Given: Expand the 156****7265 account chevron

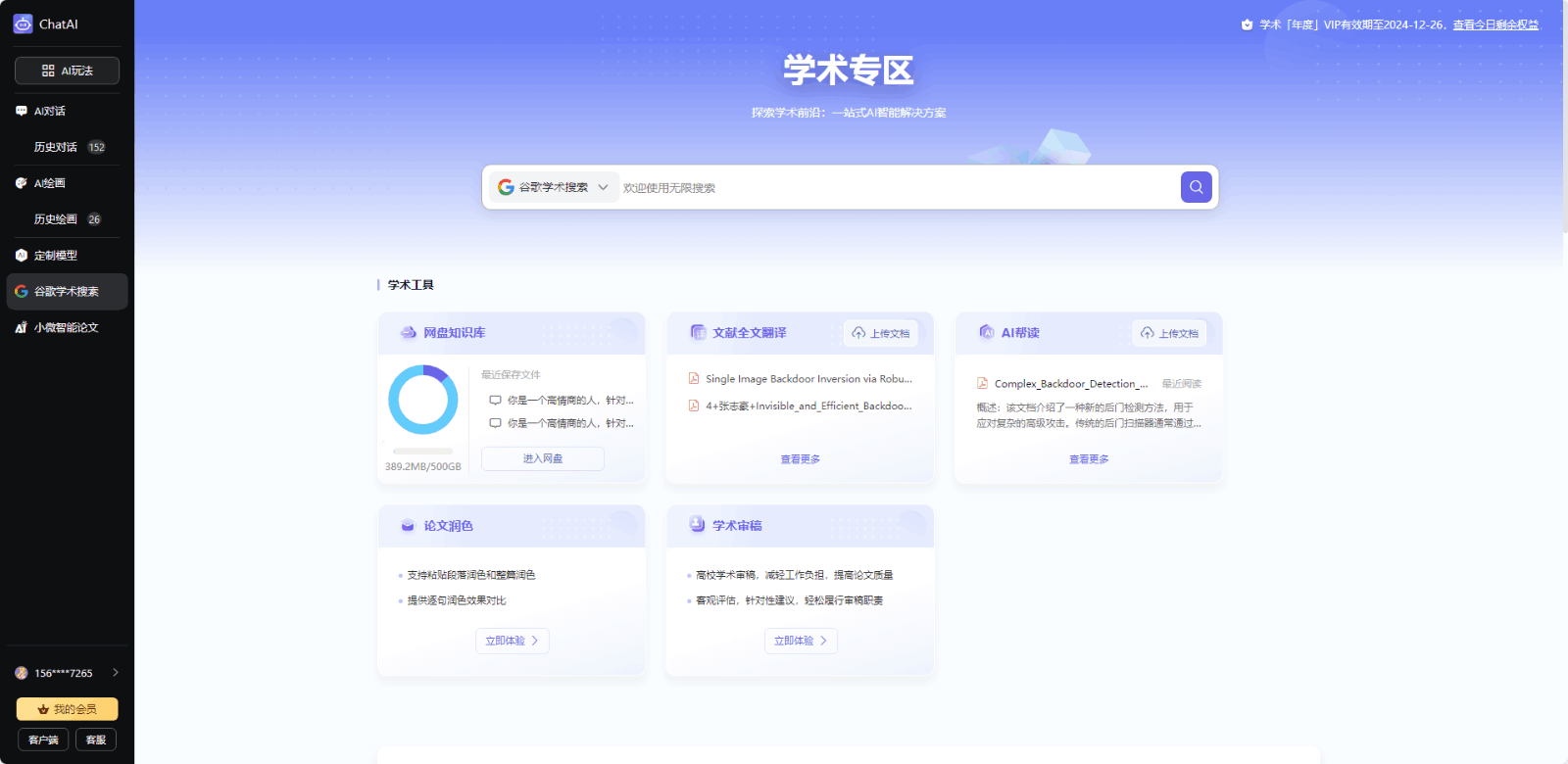Looking at the screenshot, I should coord(116,673).
